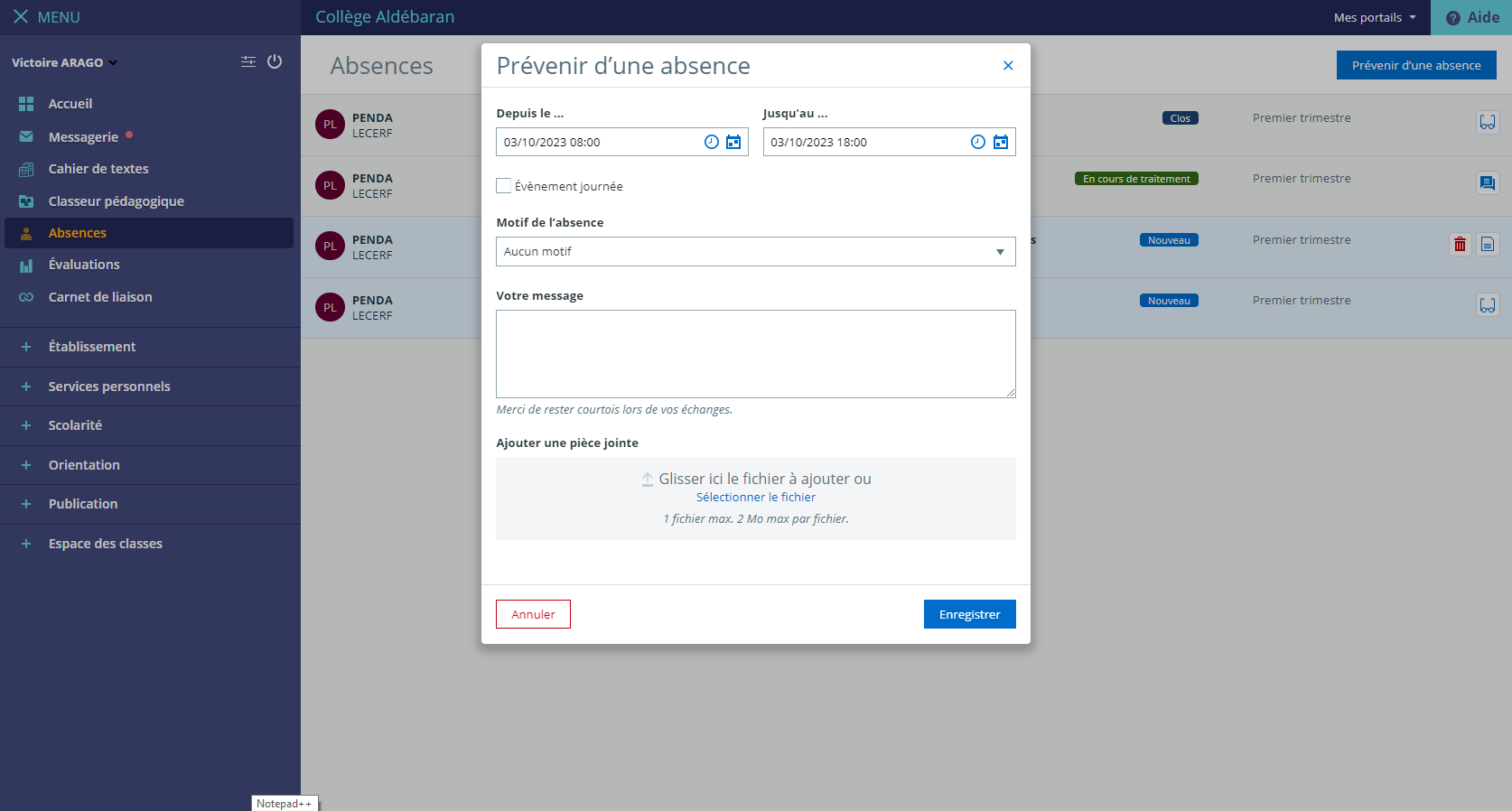
Task: Close the menu with the X icon
Action: (x=21, y=17)
